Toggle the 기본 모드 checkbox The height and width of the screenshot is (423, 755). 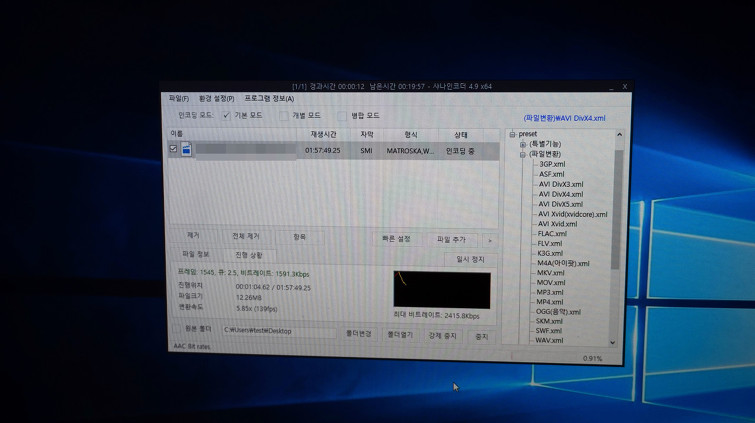coord(227,116)
